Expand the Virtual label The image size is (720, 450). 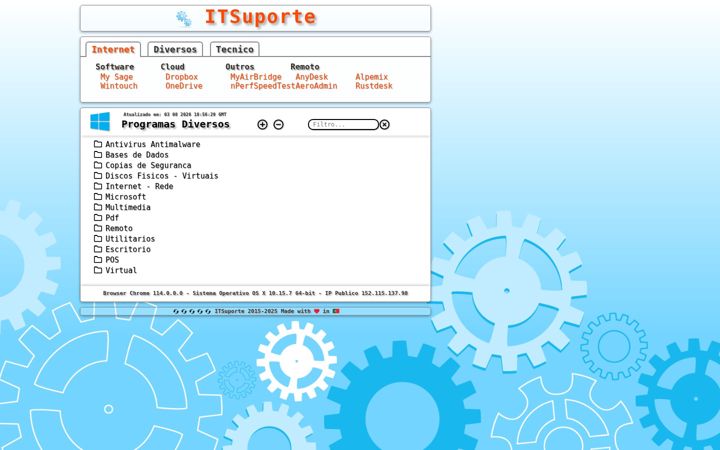click(121, 270)
